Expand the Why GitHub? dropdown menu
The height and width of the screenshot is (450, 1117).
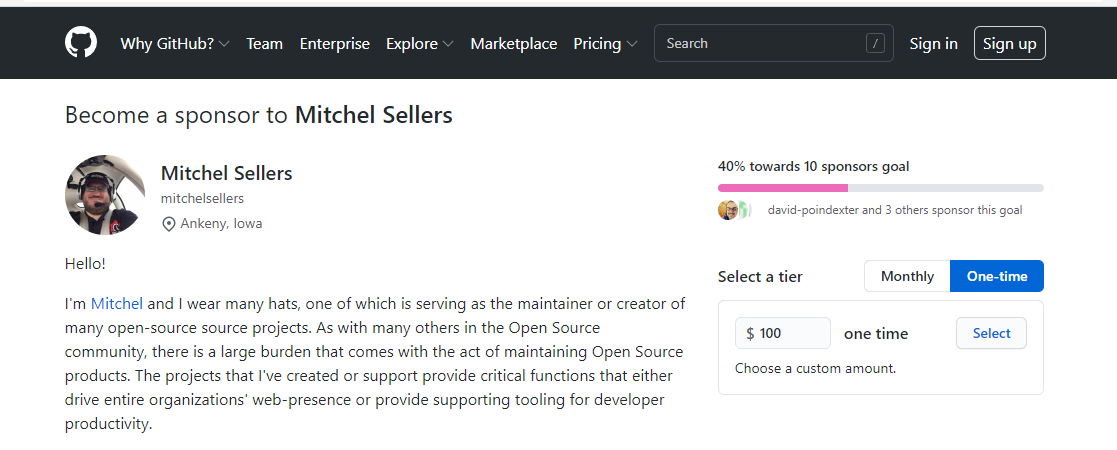click(x=175, y=43)
